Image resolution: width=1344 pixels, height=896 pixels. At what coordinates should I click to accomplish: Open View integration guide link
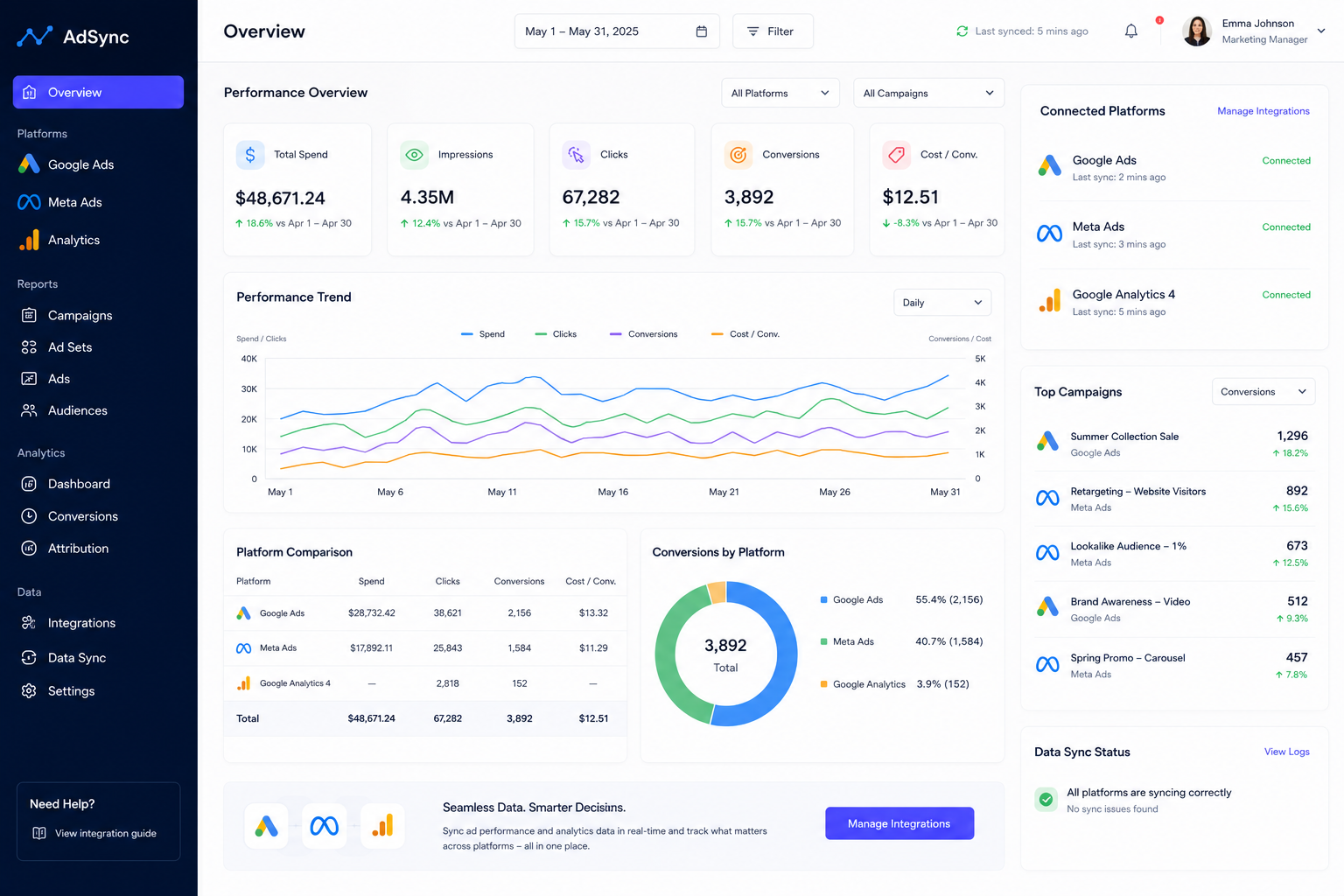click(x=94, y=833)
